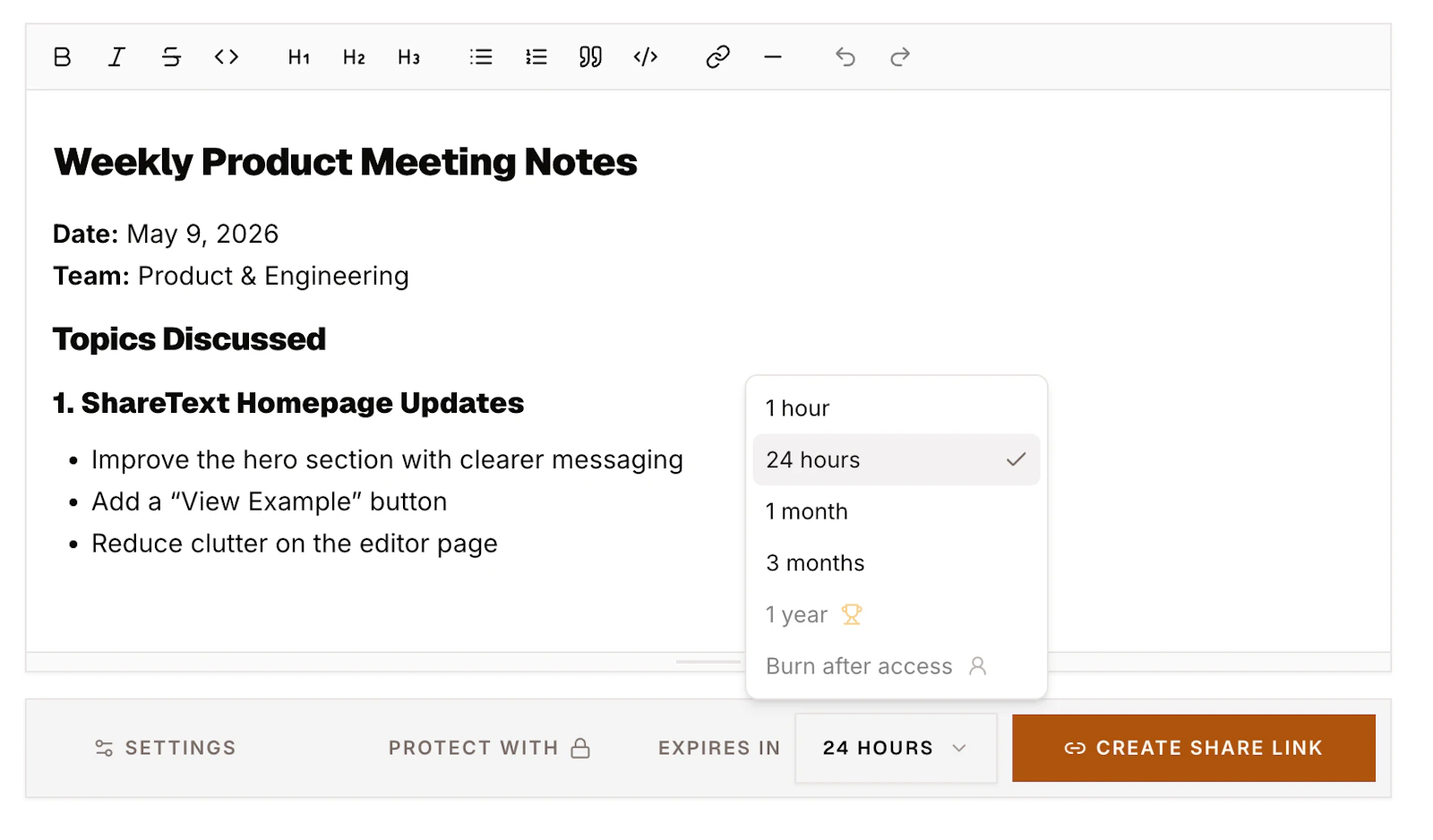The image size is (1433, 840).
Task: Choose the 3 months expiry option
Action: (x=896, y=563)
